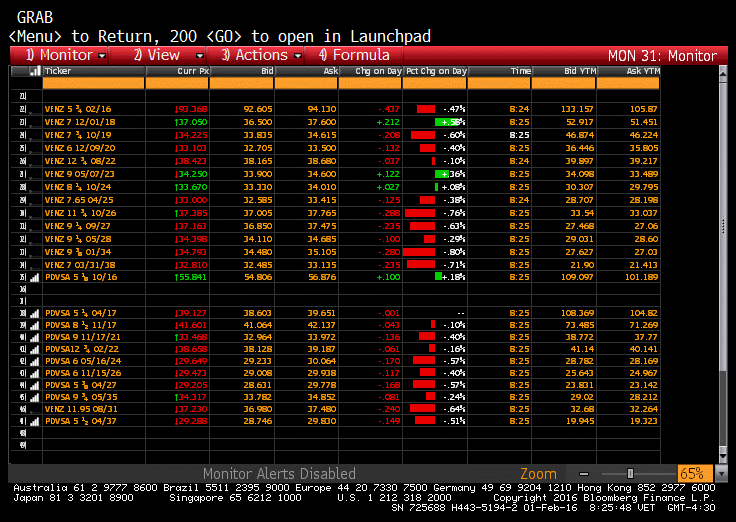The image size is (736, 522).
Task: Click the 108.369 Bid YTM value
Action: [577, 313]
